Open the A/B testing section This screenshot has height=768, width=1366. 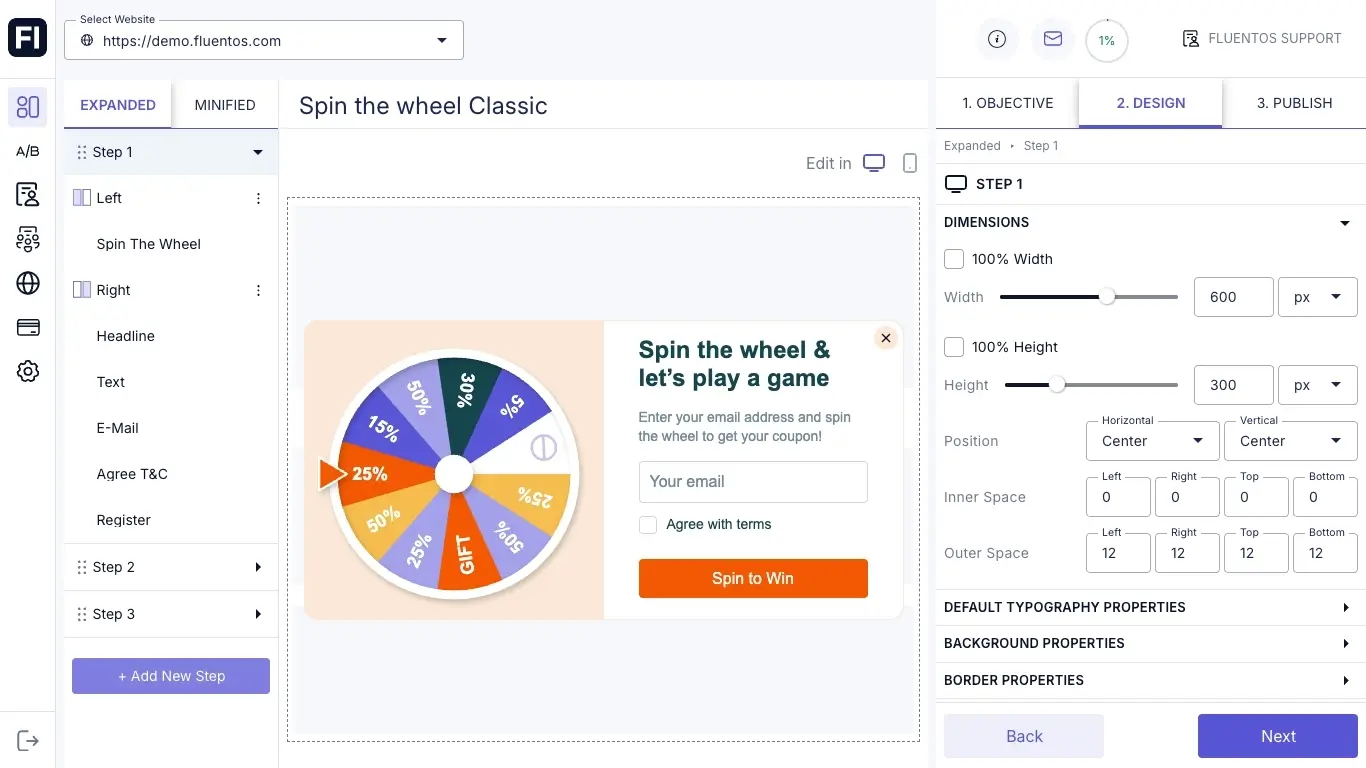tap(27, 151)
